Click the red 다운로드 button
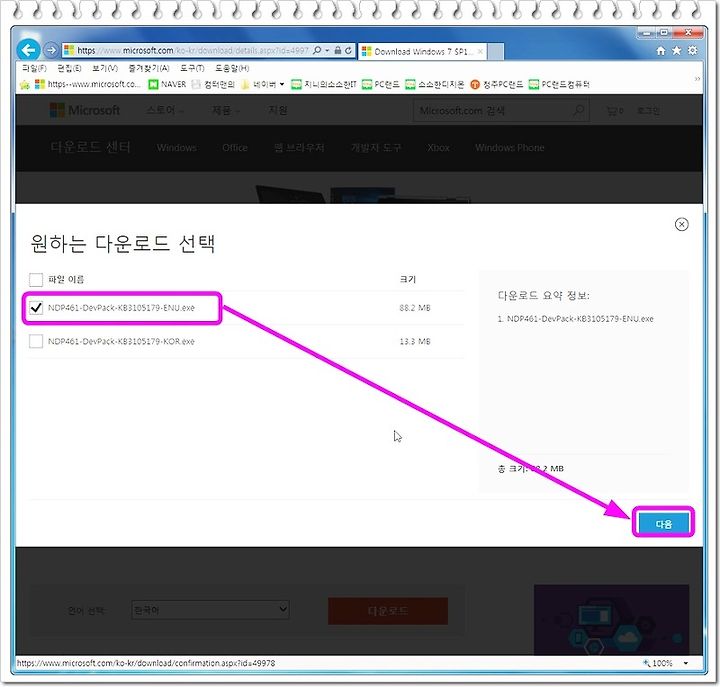Screen dimensions: 720x687 click(x=388, y=611)
